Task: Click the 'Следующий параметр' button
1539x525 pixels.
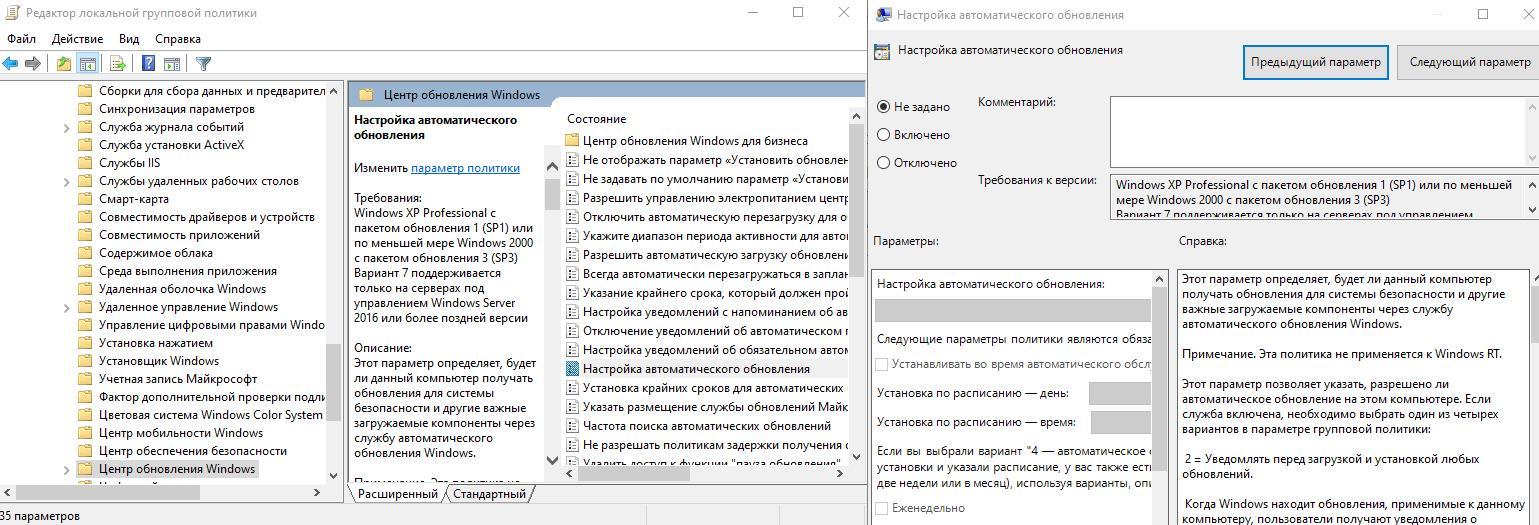Action: pyautogui.click(x=1469, y=62)
